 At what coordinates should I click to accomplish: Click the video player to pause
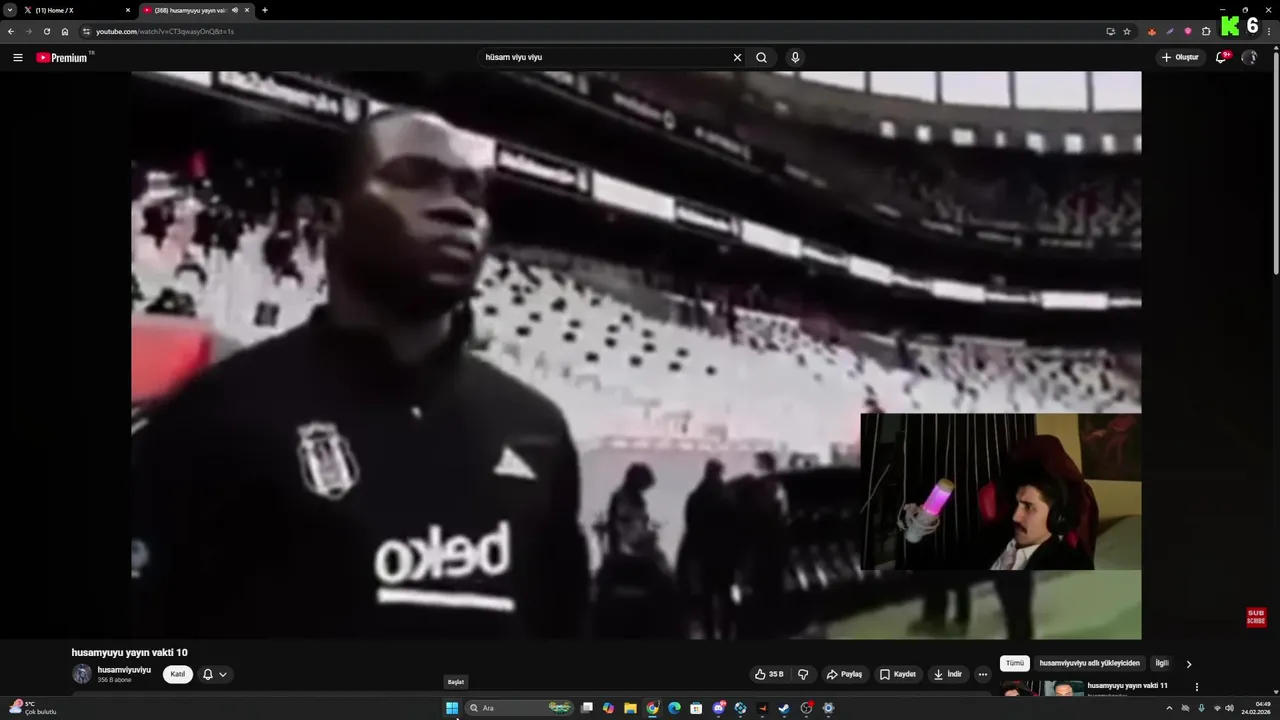636,355
